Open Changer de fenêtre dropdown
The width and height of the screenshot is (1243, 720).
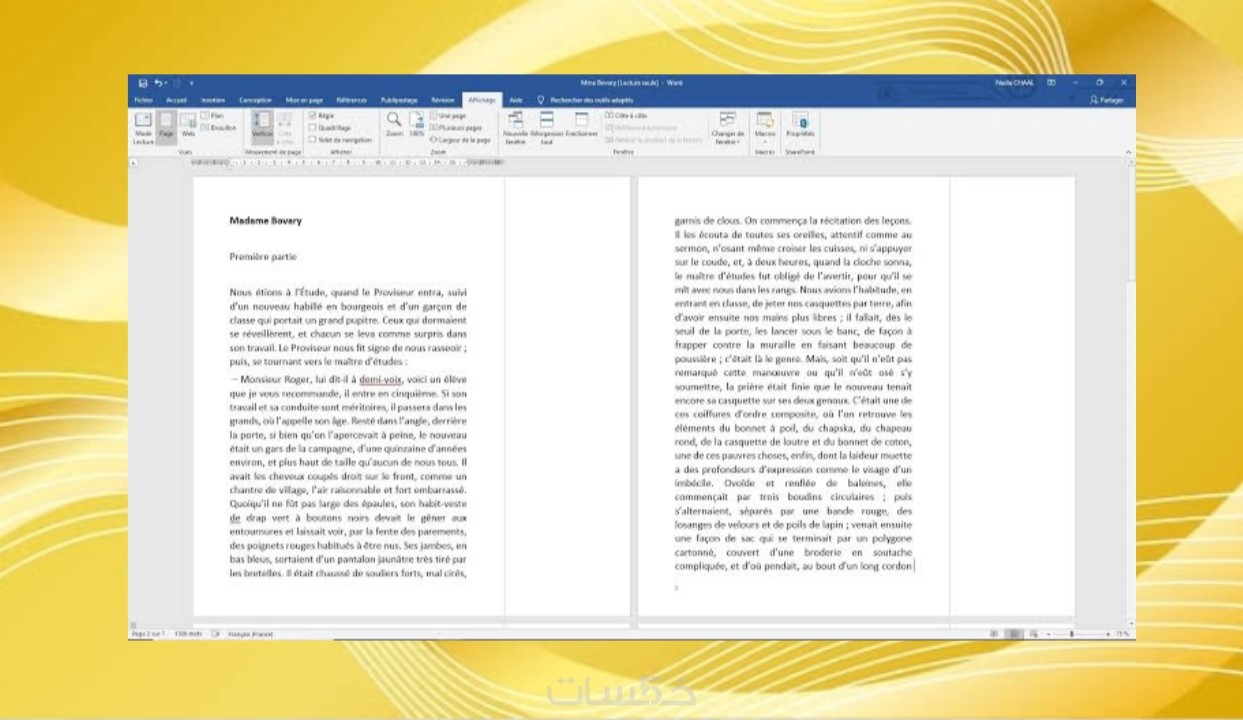728,128
